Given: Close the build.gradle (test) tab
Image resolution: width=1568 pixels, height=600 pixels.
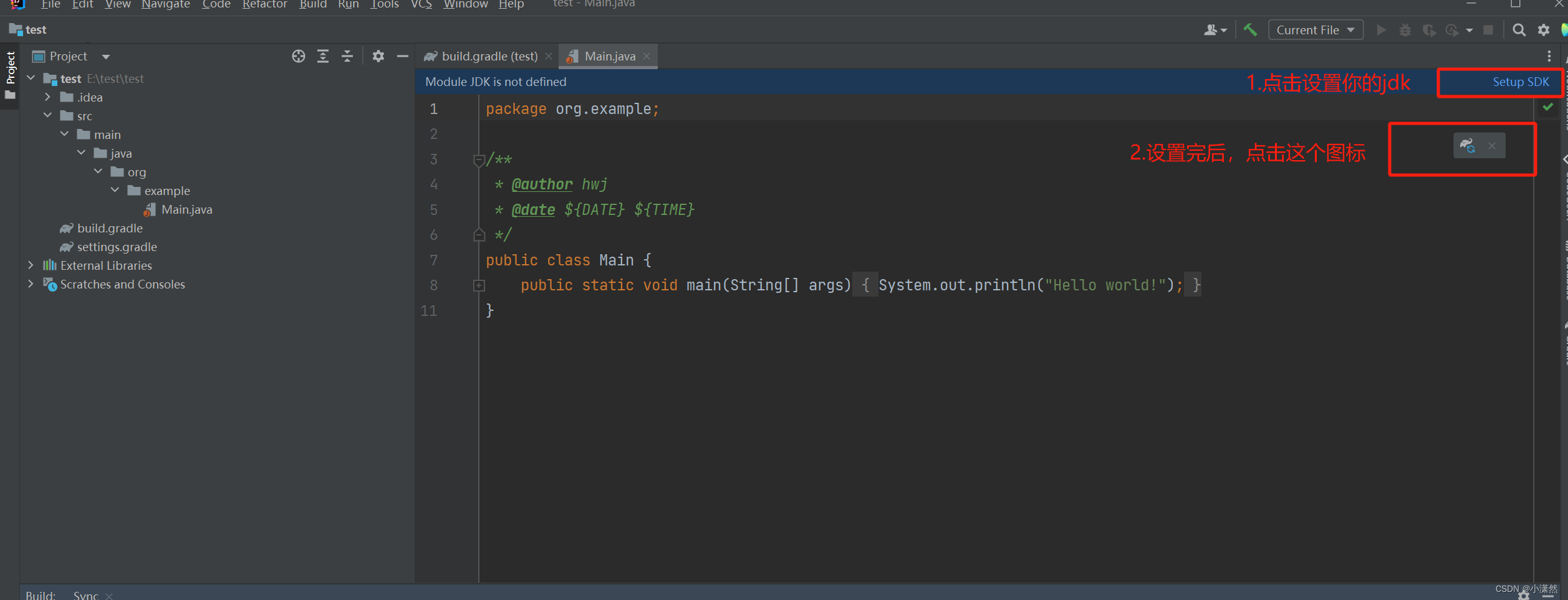Looking at the screenshot, I should (x=549, y=56).
